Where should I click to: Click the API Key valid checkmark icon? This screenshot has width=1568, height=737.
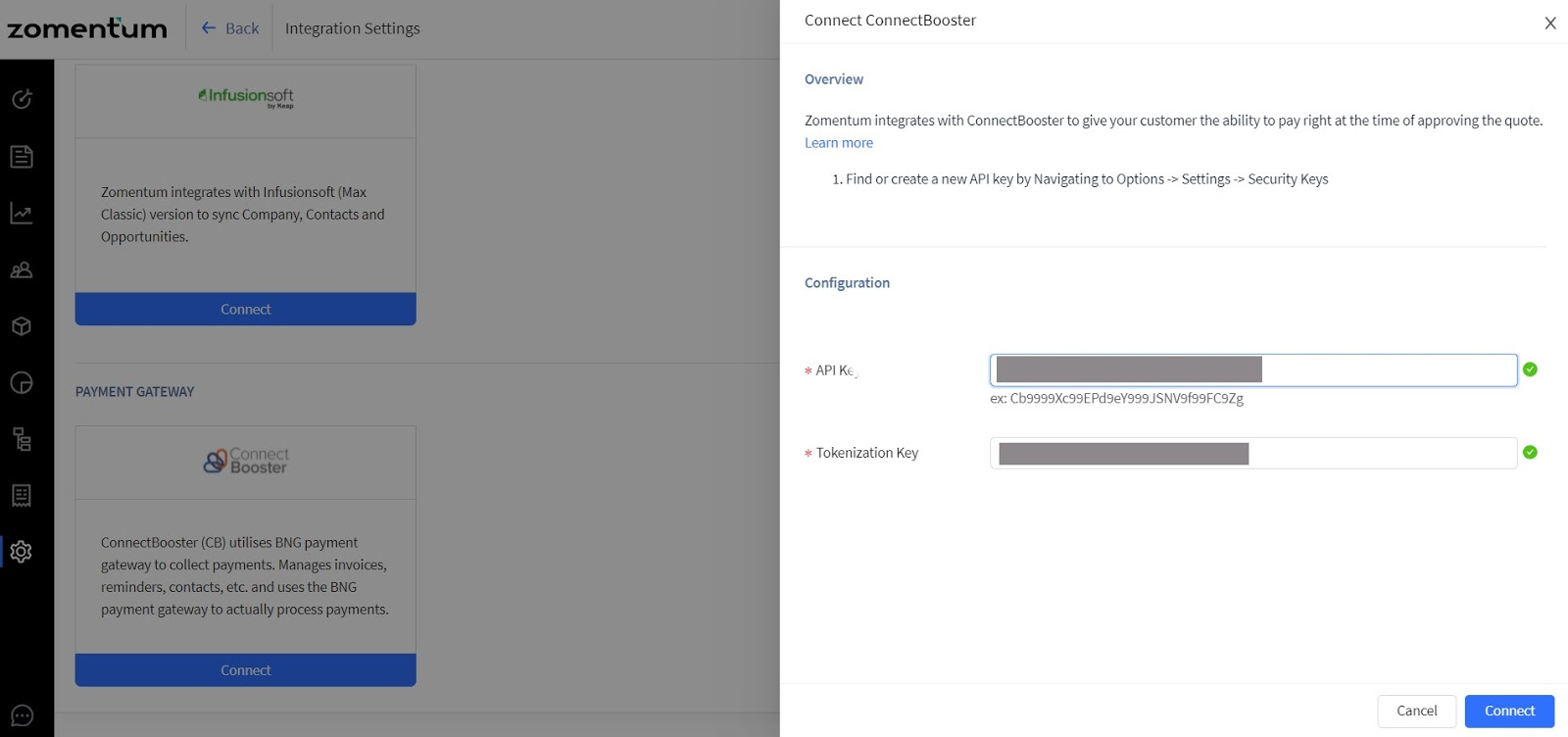[1530, 369]
